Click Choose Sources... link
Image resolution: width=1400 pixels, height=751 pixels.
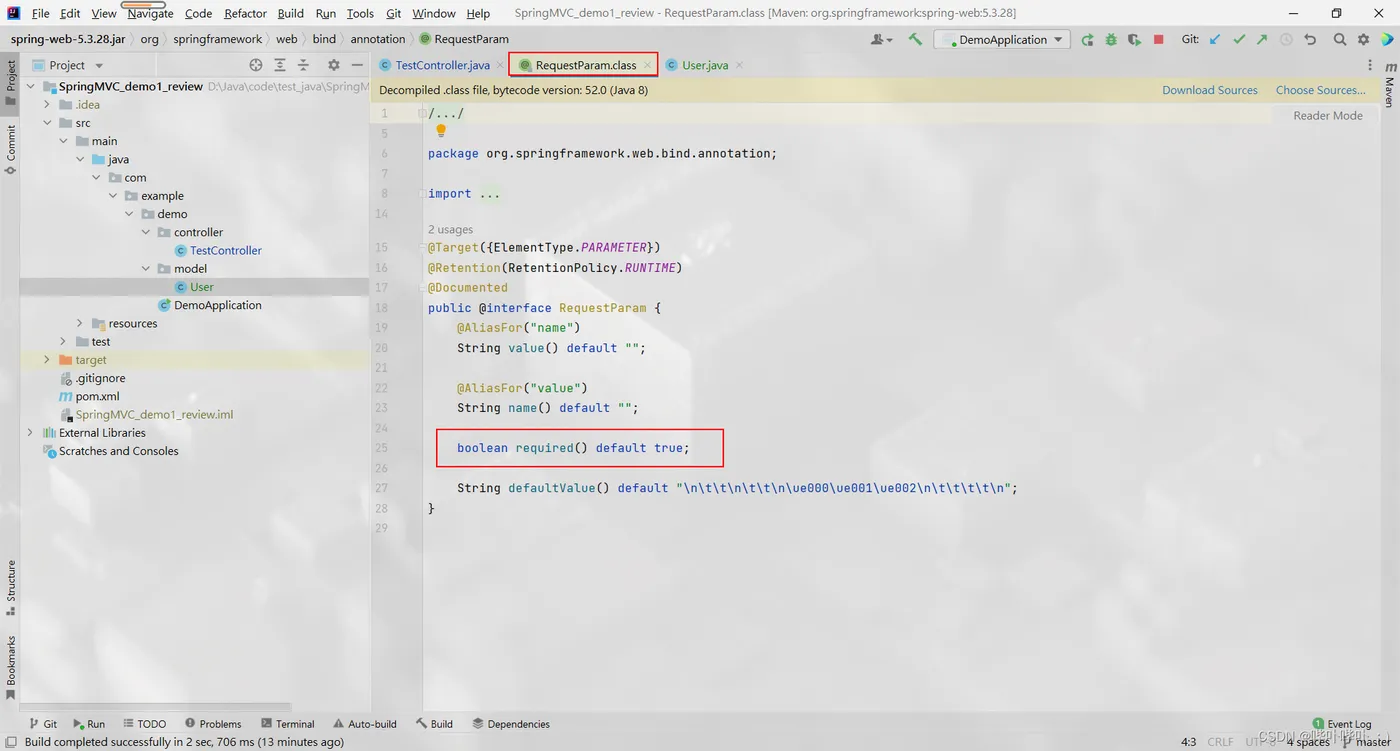point(1321,90)
